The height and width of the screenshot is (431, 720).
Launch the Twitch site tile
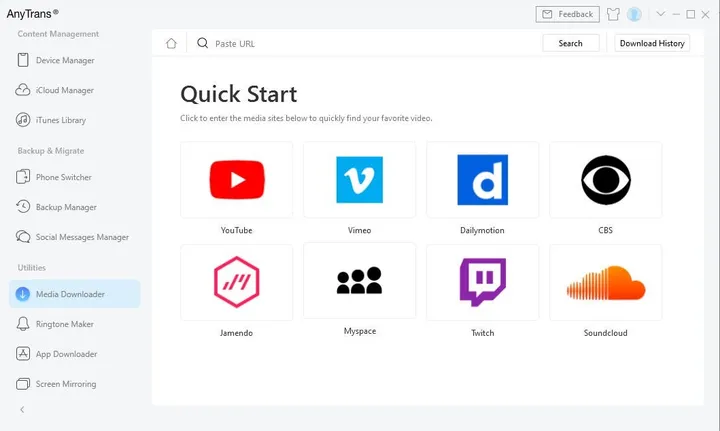483,282
